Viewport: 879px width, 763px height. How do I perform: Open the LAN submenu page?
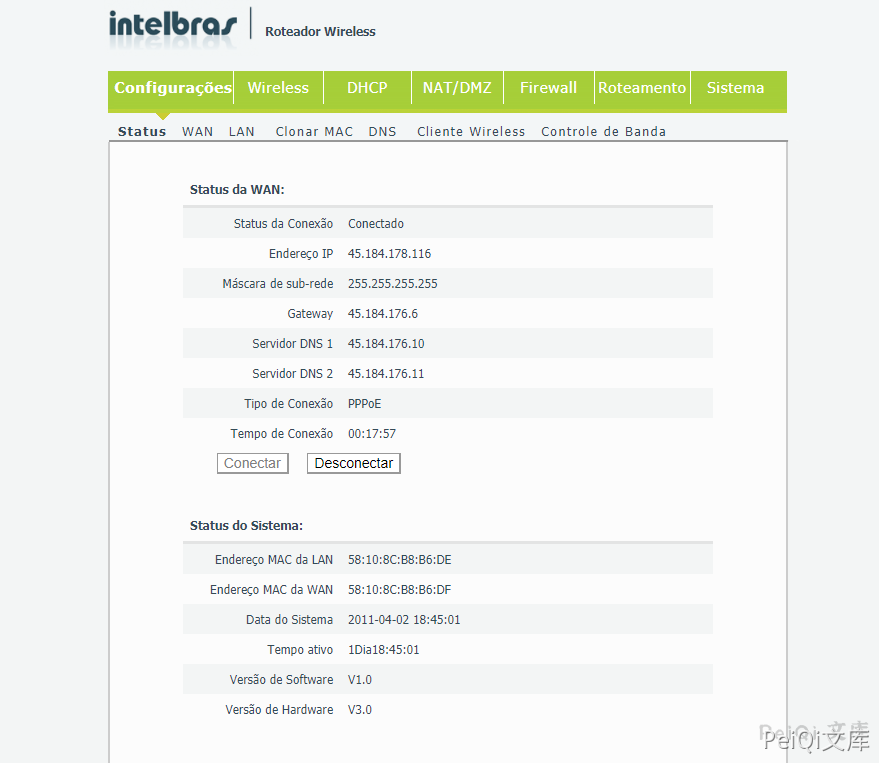[242, 132]
